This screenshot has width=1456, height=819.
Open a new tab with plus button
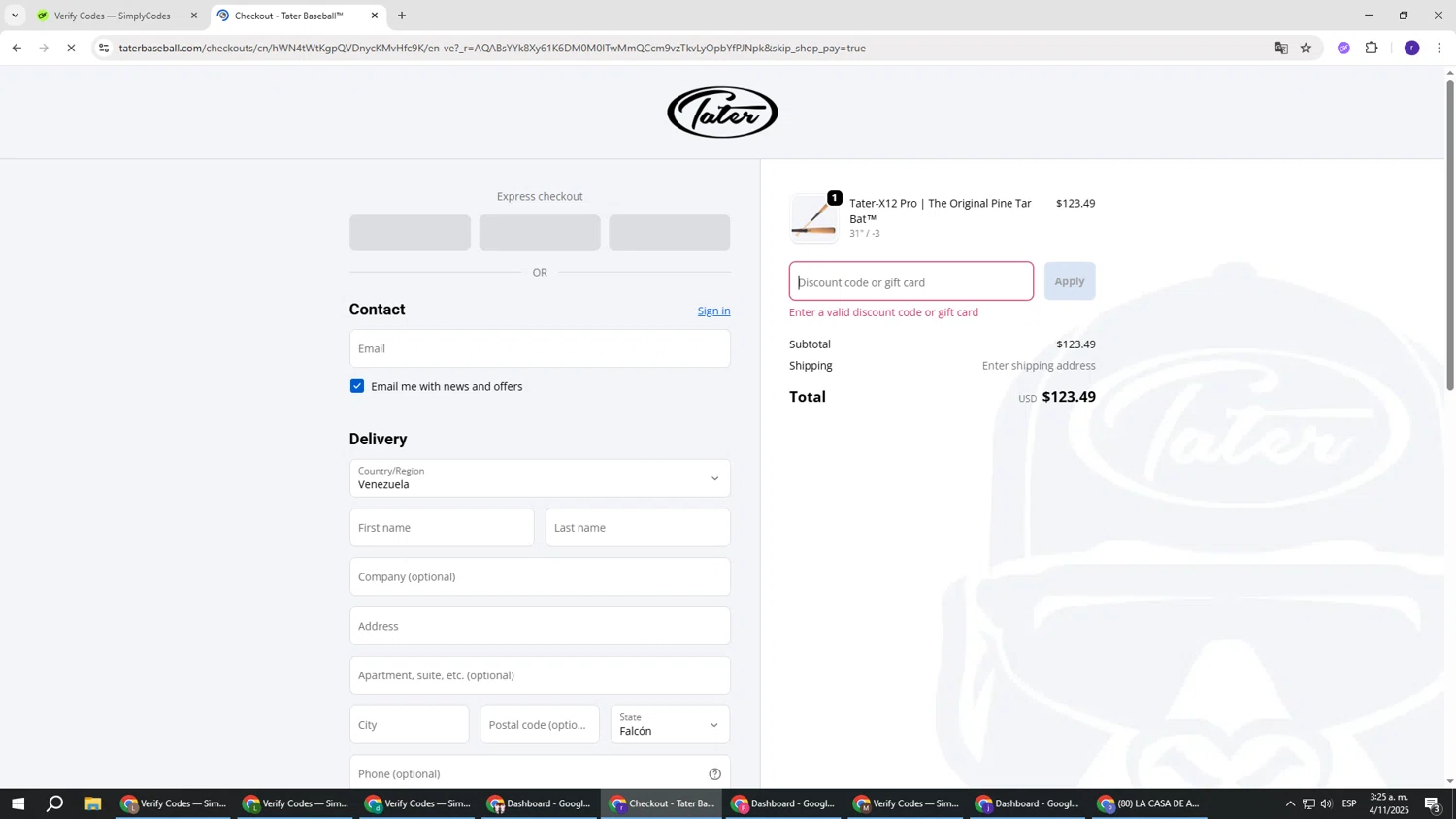coord(402,16)
